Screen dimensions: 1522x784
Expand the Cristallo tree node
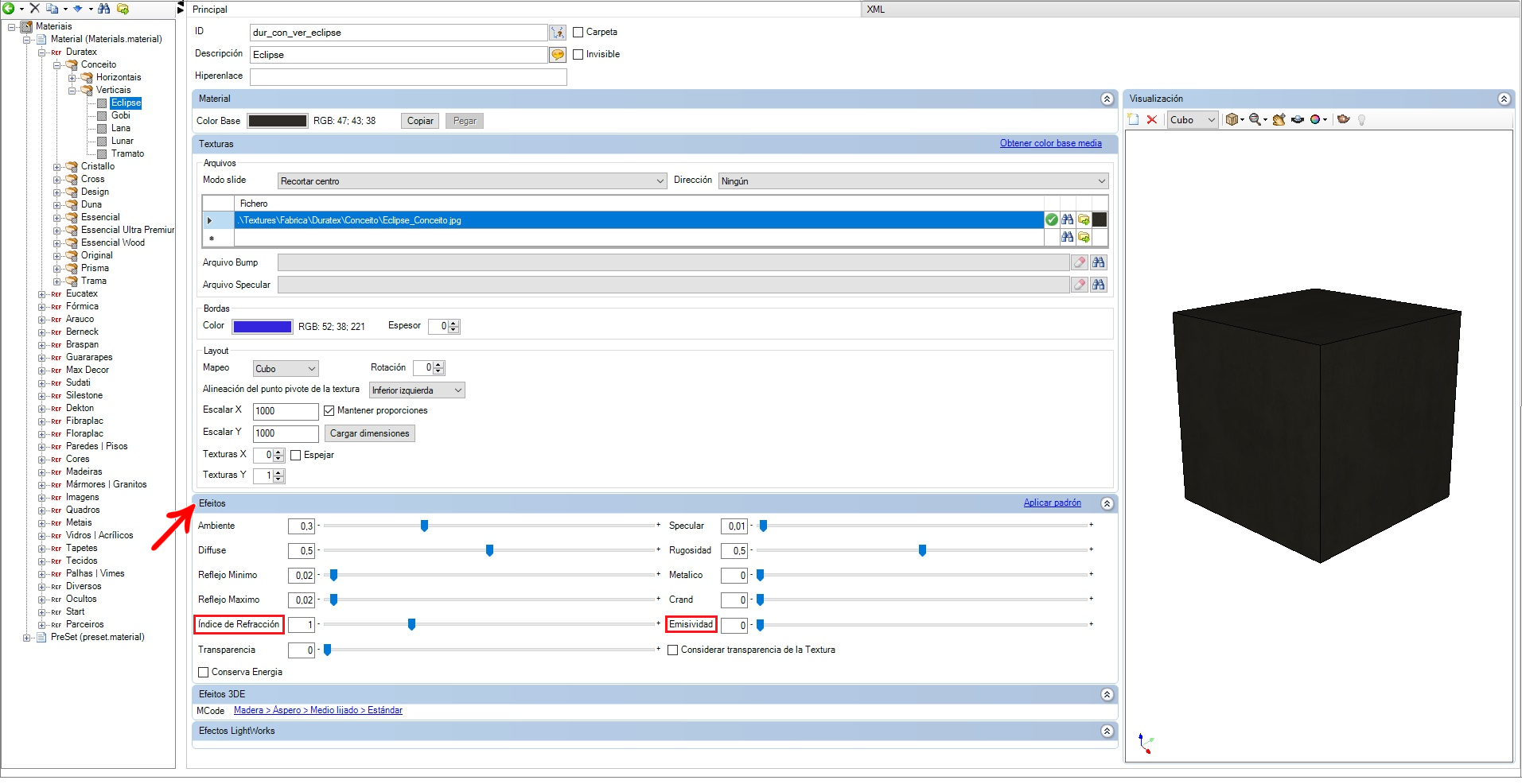57,167
